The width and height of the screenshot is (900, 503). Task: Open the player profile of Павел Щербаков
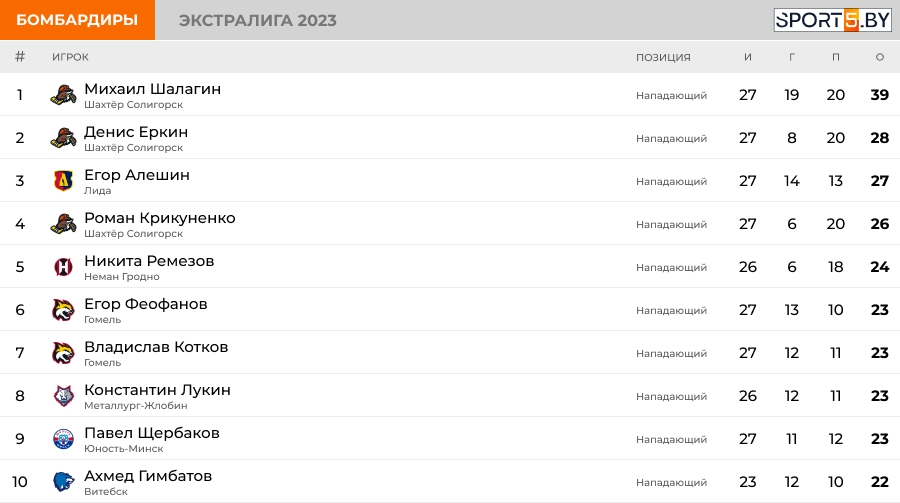coord(152,433)
